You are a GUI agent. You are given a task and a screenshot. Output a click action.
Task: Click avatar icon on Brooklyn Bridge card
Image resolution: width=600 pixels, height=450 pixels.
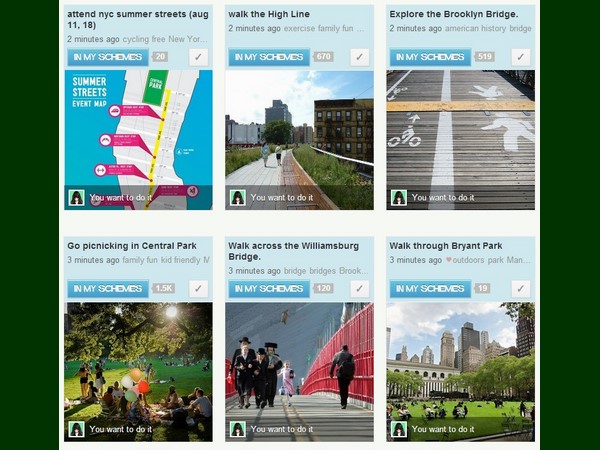399,198
